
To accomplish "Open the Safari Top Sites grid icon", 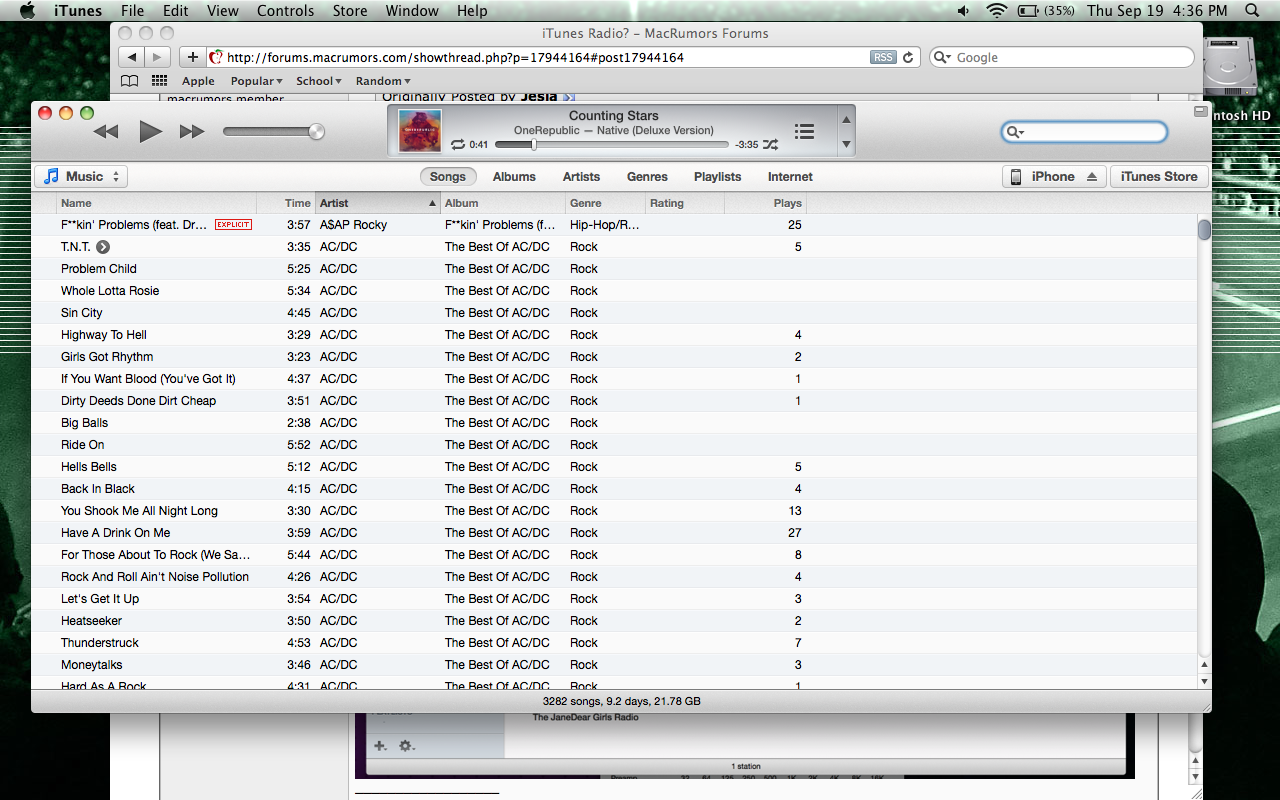I will coord(159,81).
